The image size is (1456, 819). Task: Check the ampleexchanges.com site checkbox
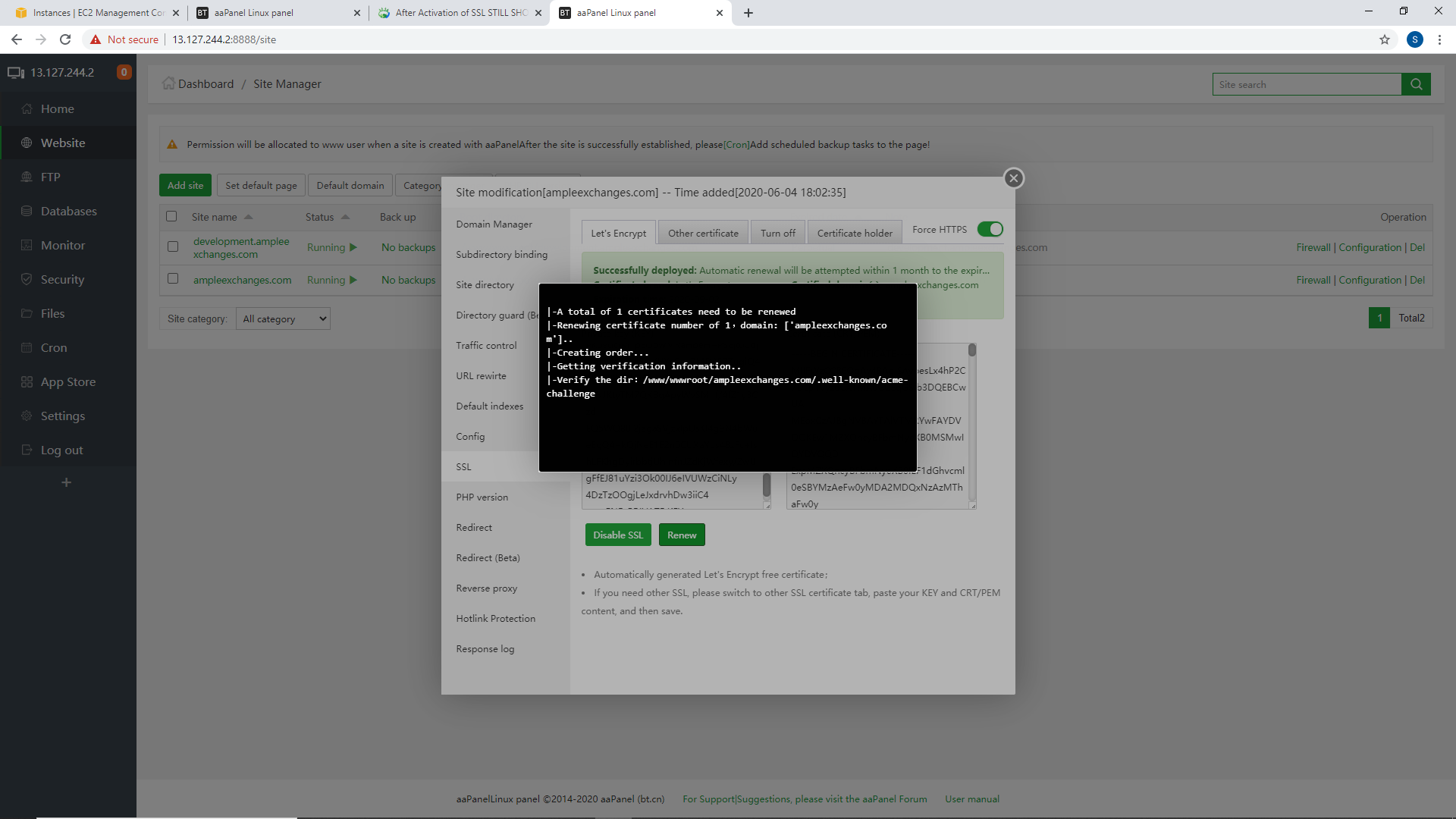[x=173, y=279]
